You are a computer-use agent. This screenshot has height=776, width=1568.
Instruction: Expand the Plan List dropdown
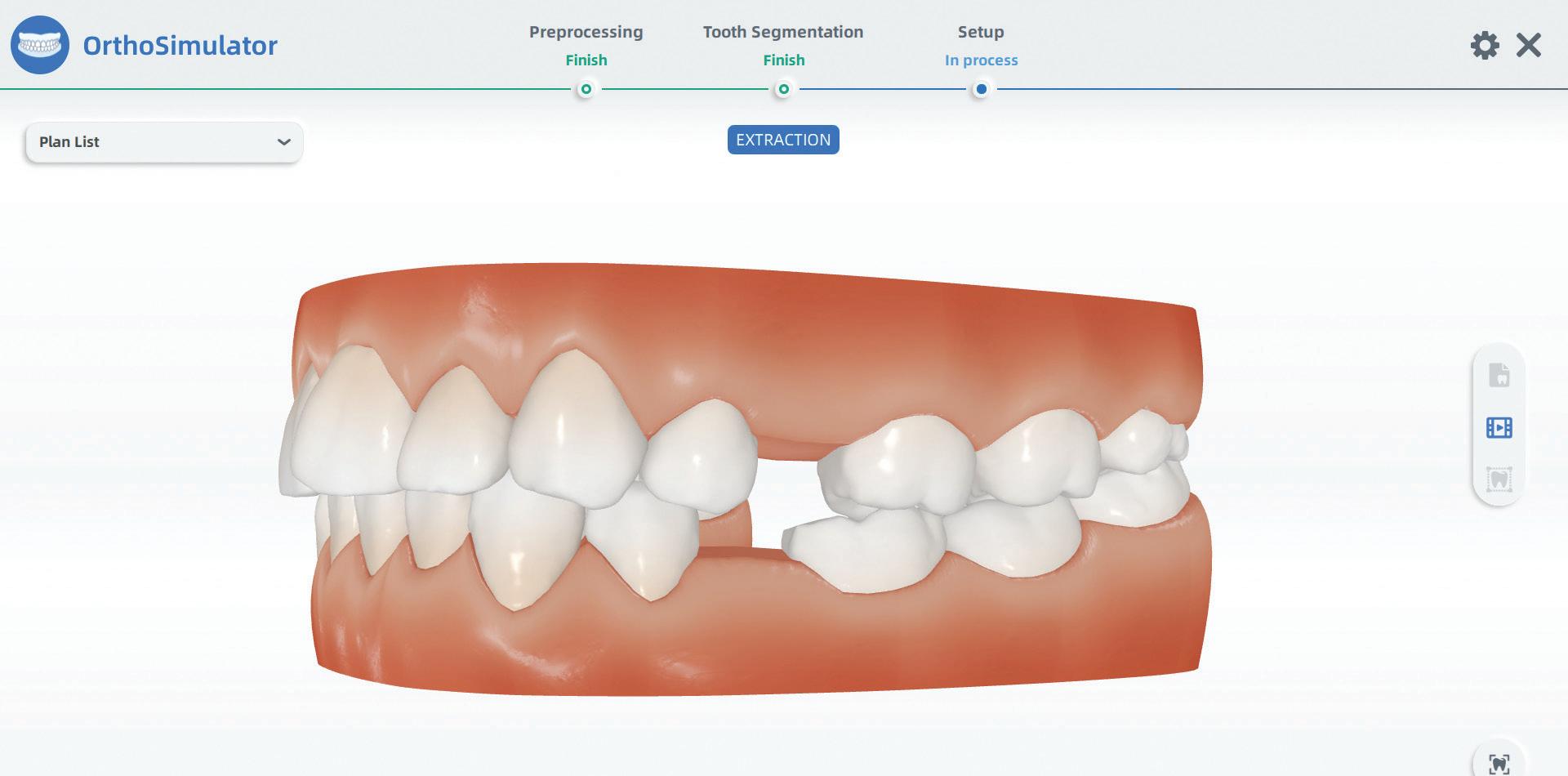[164, 142]
